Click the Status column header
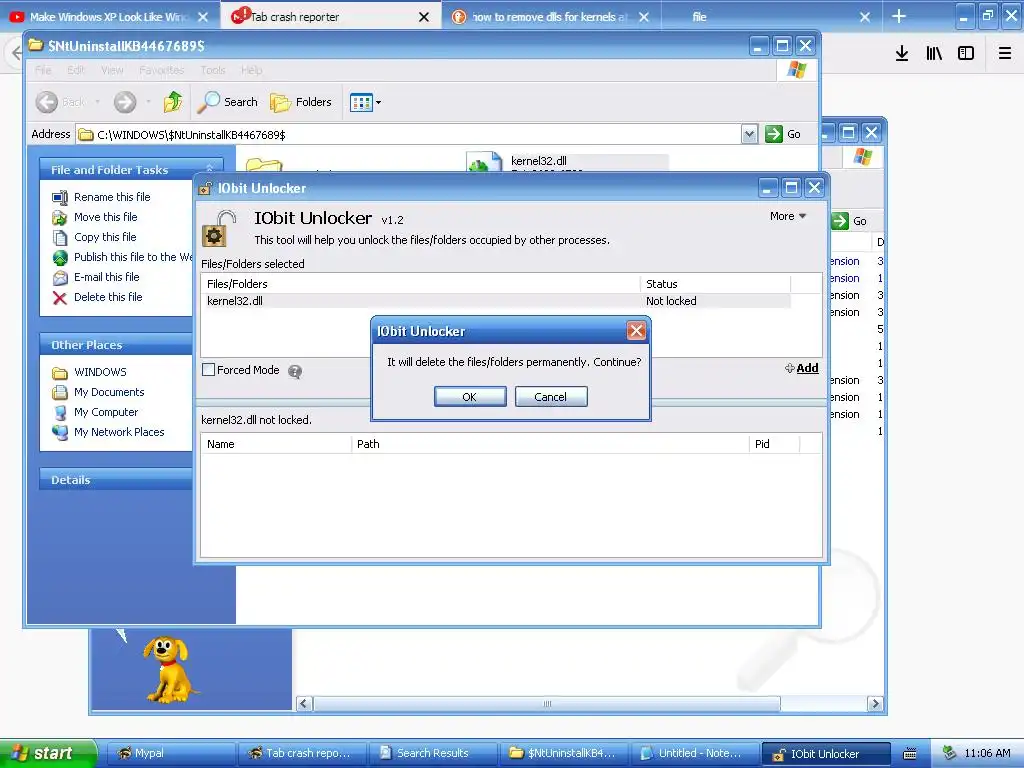Screen dimensions: 1024x768 click(715, 284)
